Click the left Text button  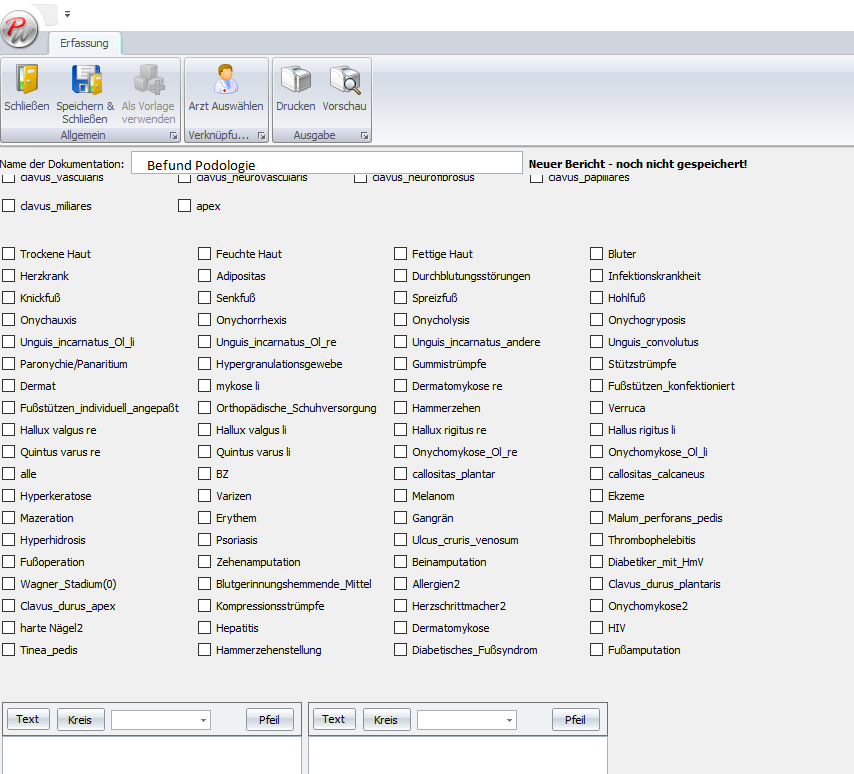[x=28, y=719]
